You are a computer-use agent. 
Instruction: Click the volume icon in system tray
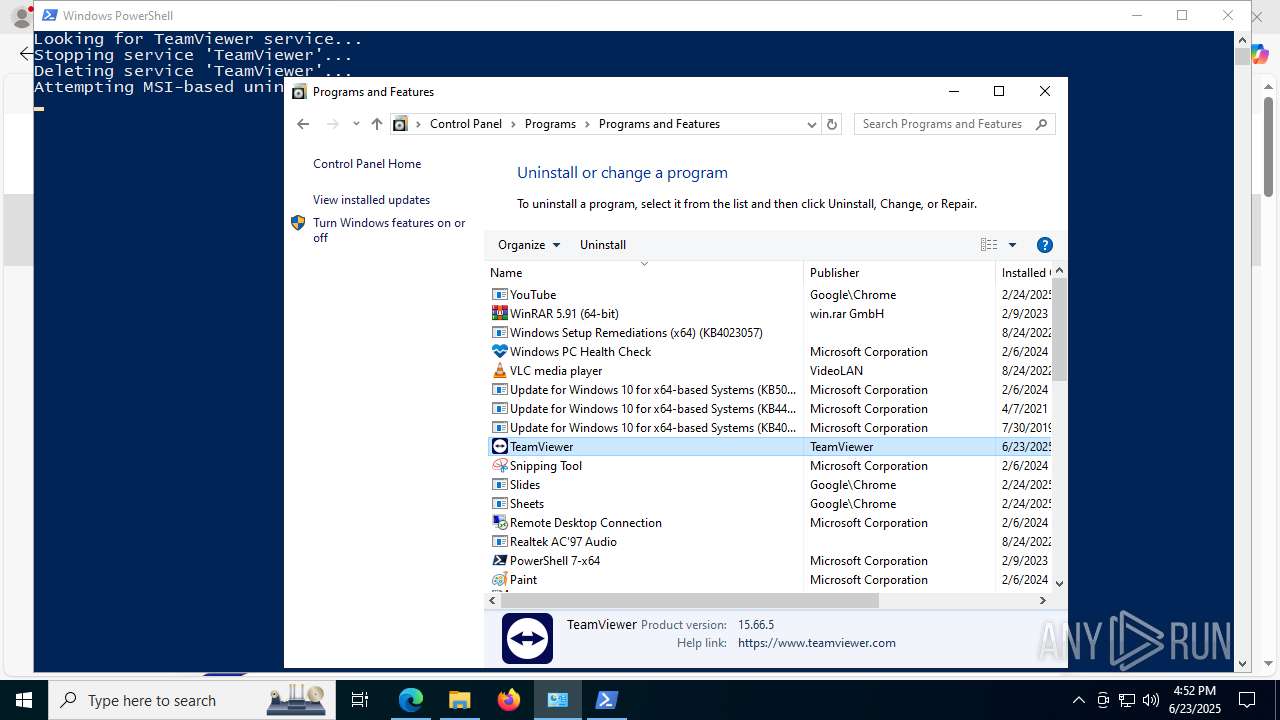(1151, 700)
